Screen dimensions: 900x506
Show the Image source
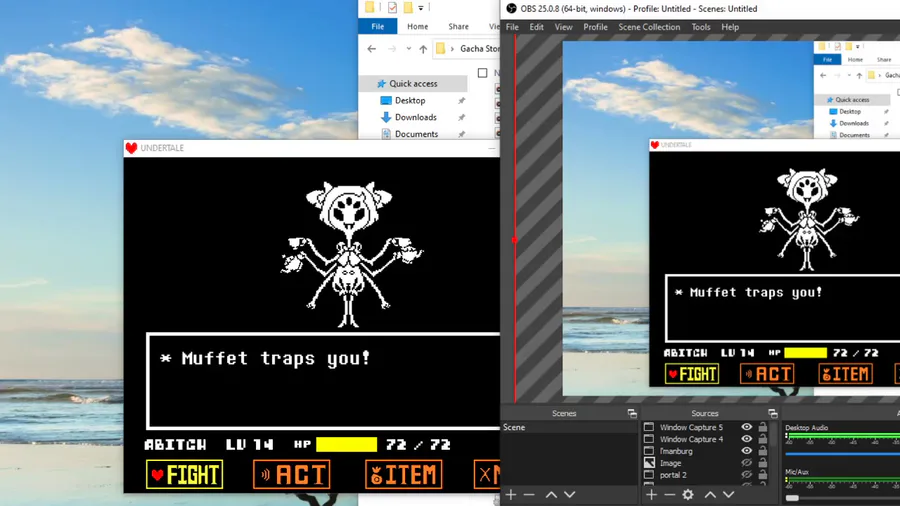click(746, 463)
